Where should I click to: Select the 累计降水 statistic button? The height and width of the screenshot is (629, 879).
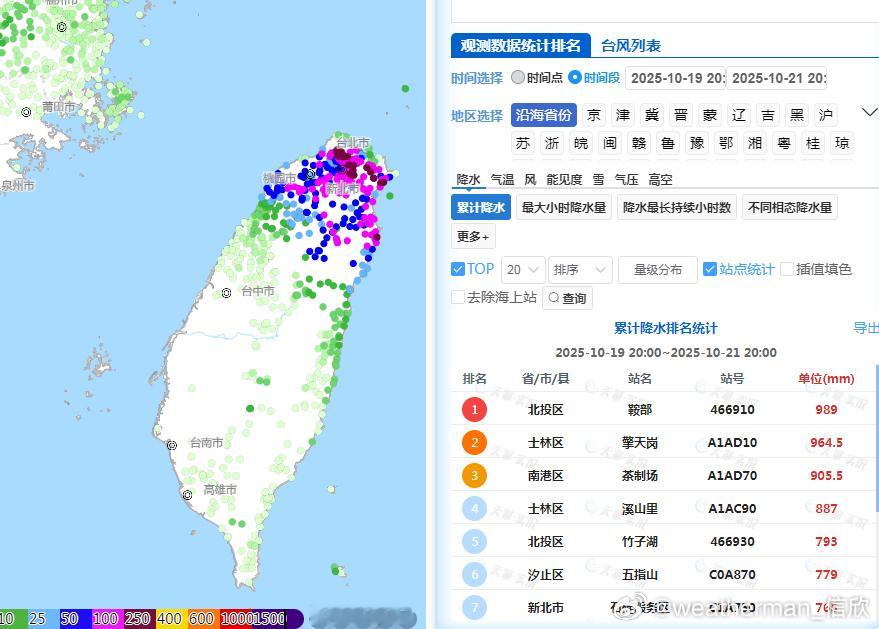coord(480,207)
